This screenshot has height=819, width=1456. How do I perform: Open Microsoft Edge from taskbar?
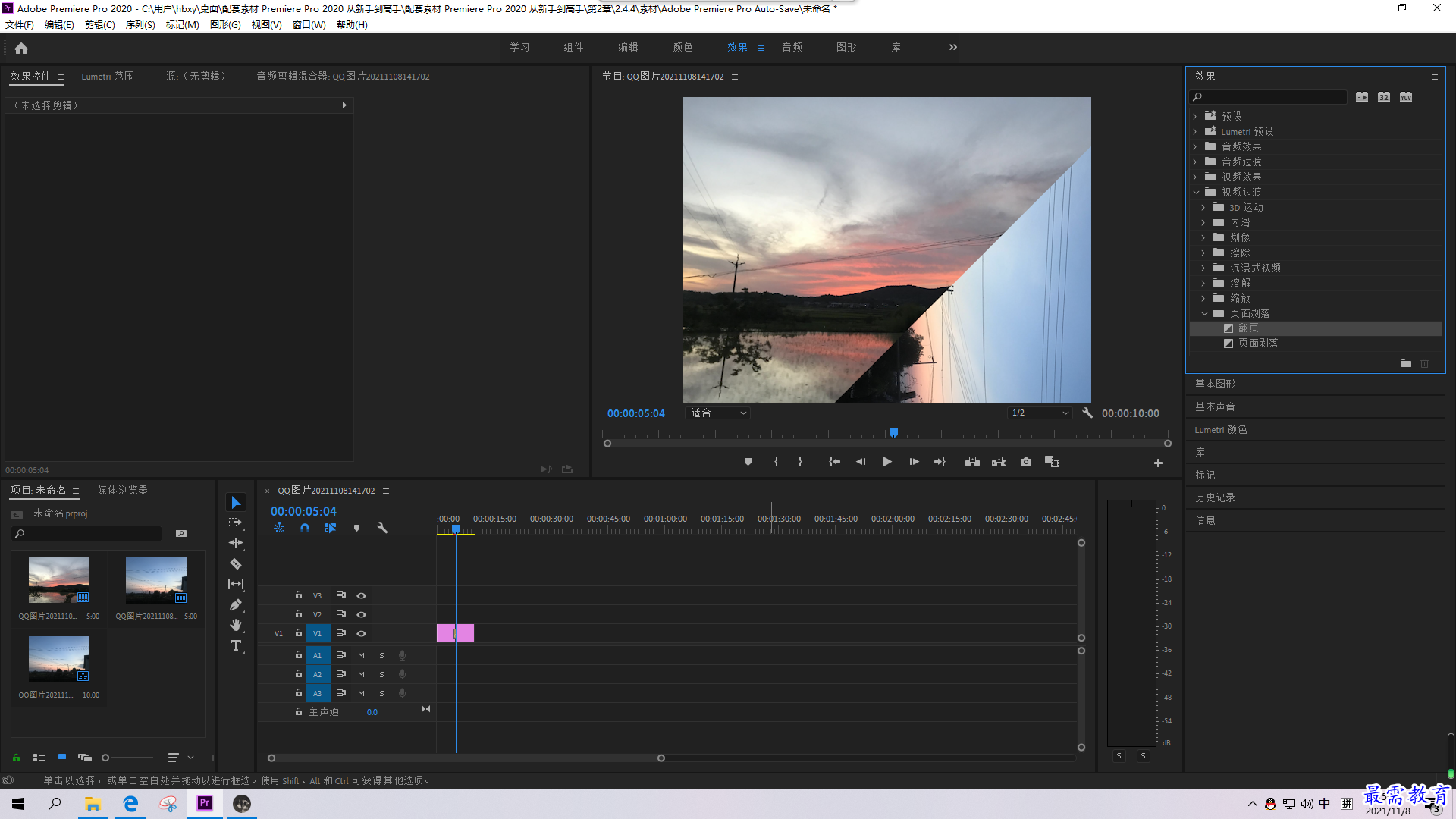(x=130, y=804)
